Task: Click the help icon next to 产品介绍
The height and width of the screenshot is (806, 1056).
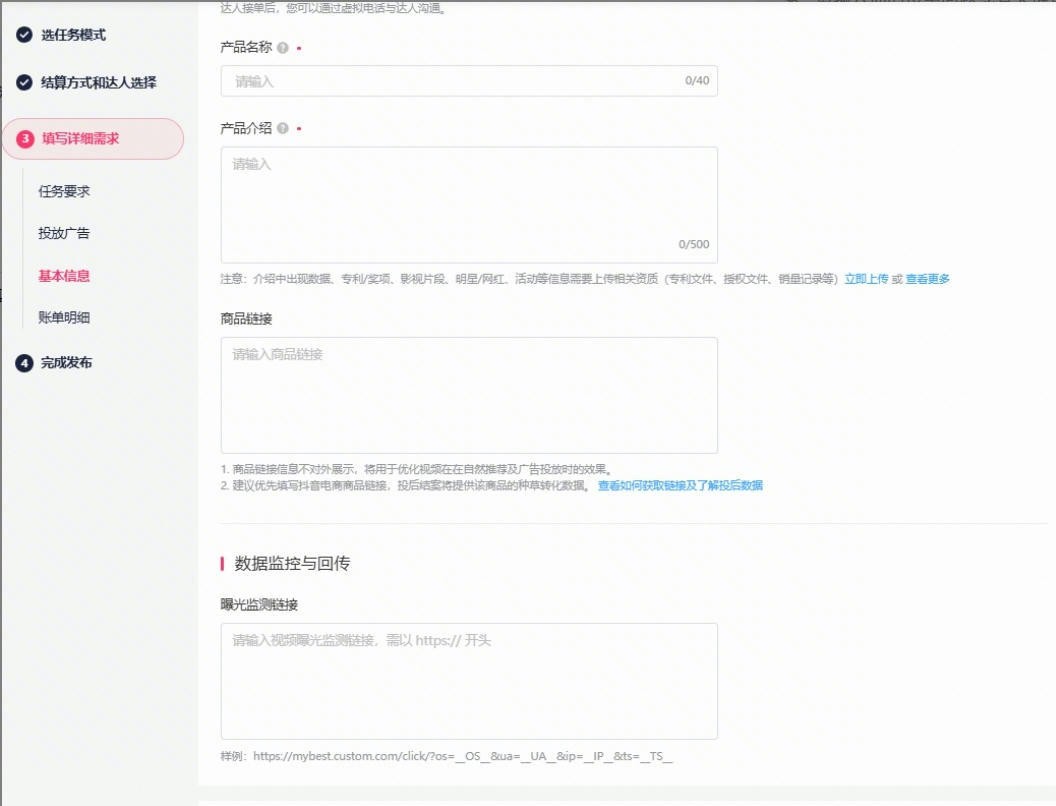Action: tap(283, 129)
